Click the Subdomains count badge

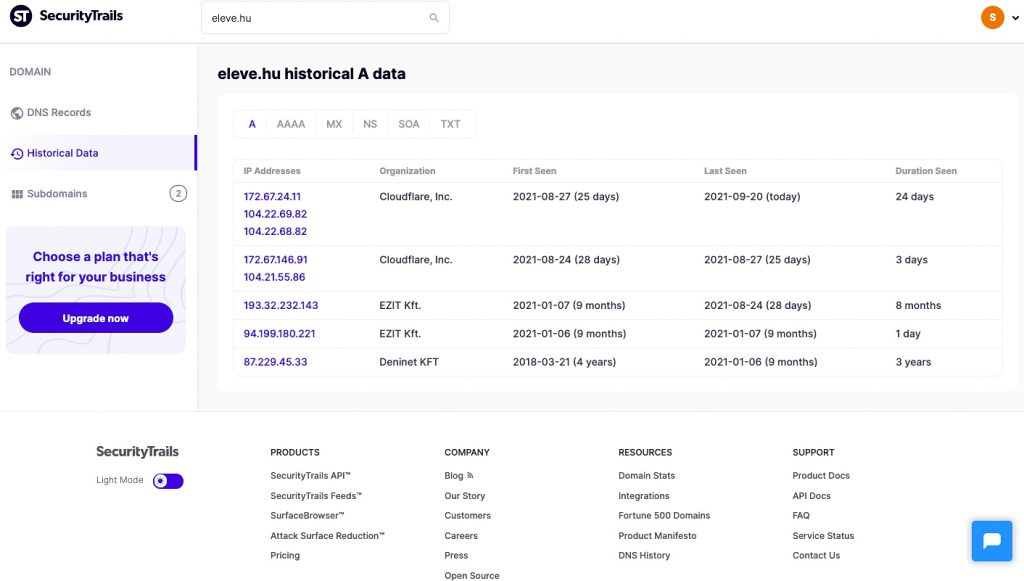(178, 193)
